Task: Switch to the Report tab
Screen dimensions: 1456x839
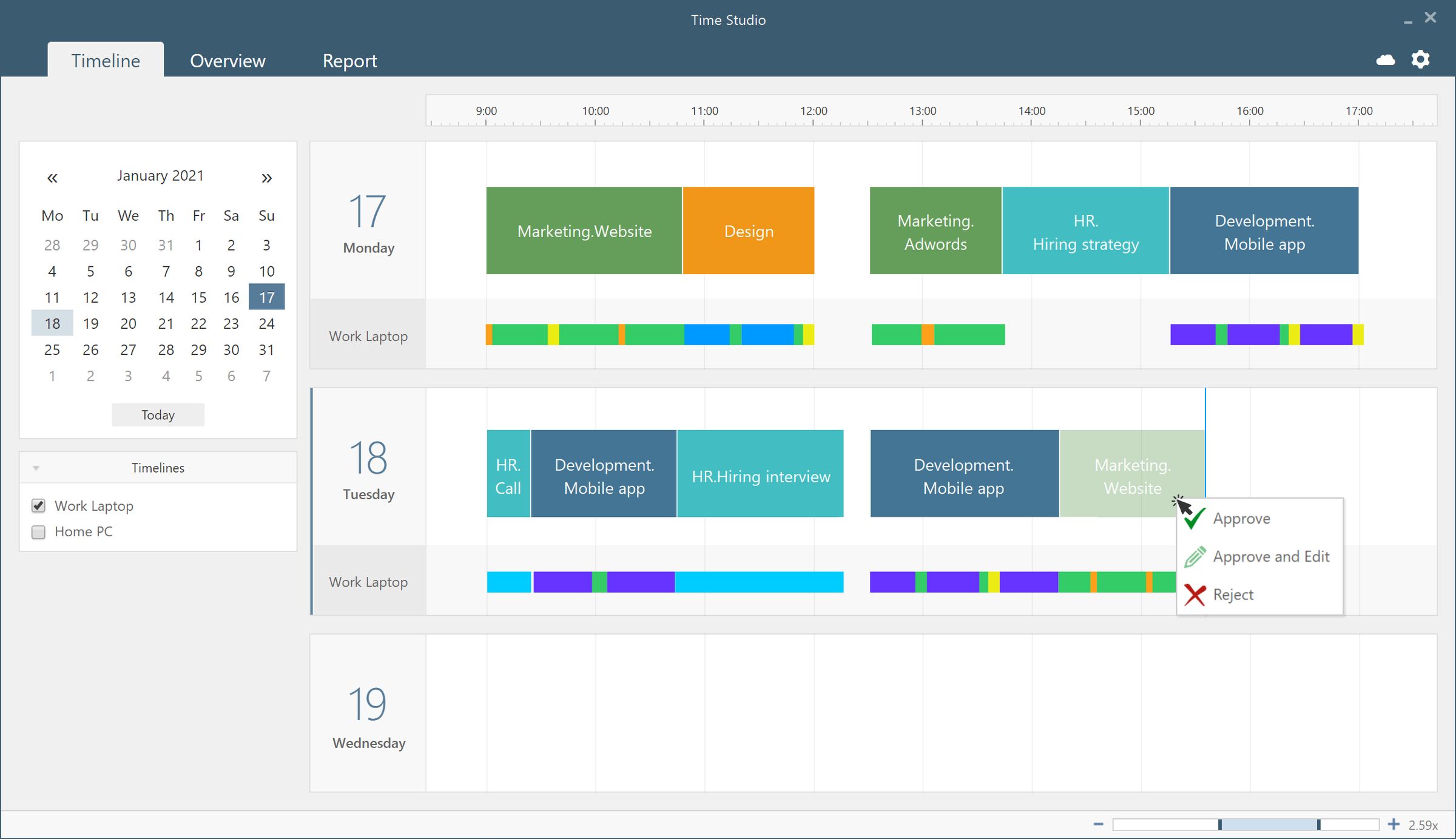Action: 350,61
